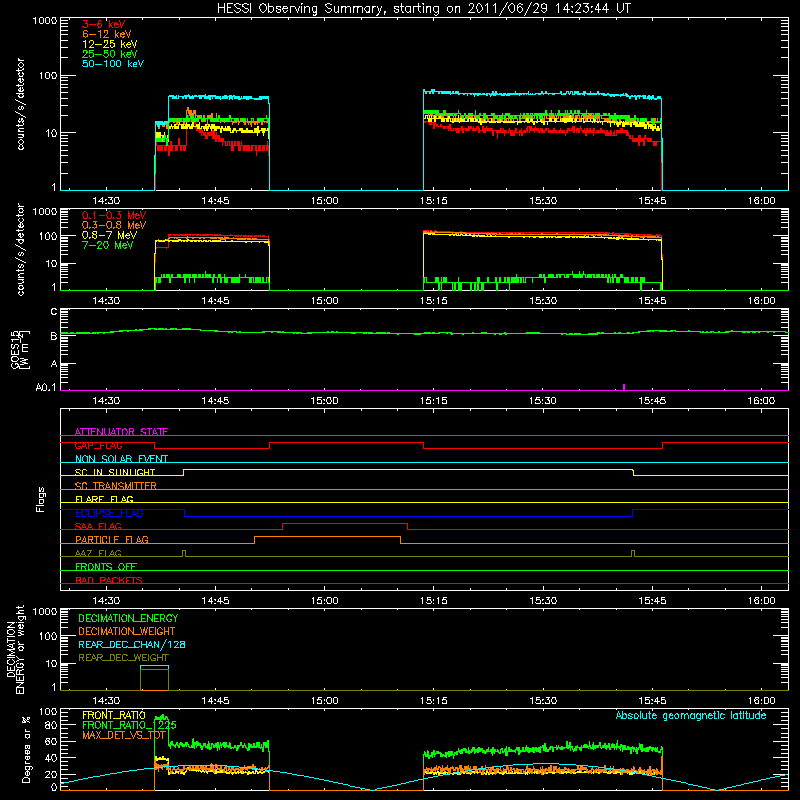Click the yellow FRONT_RATIO legend label
This screenshot has width=800, height=800.
114,715
